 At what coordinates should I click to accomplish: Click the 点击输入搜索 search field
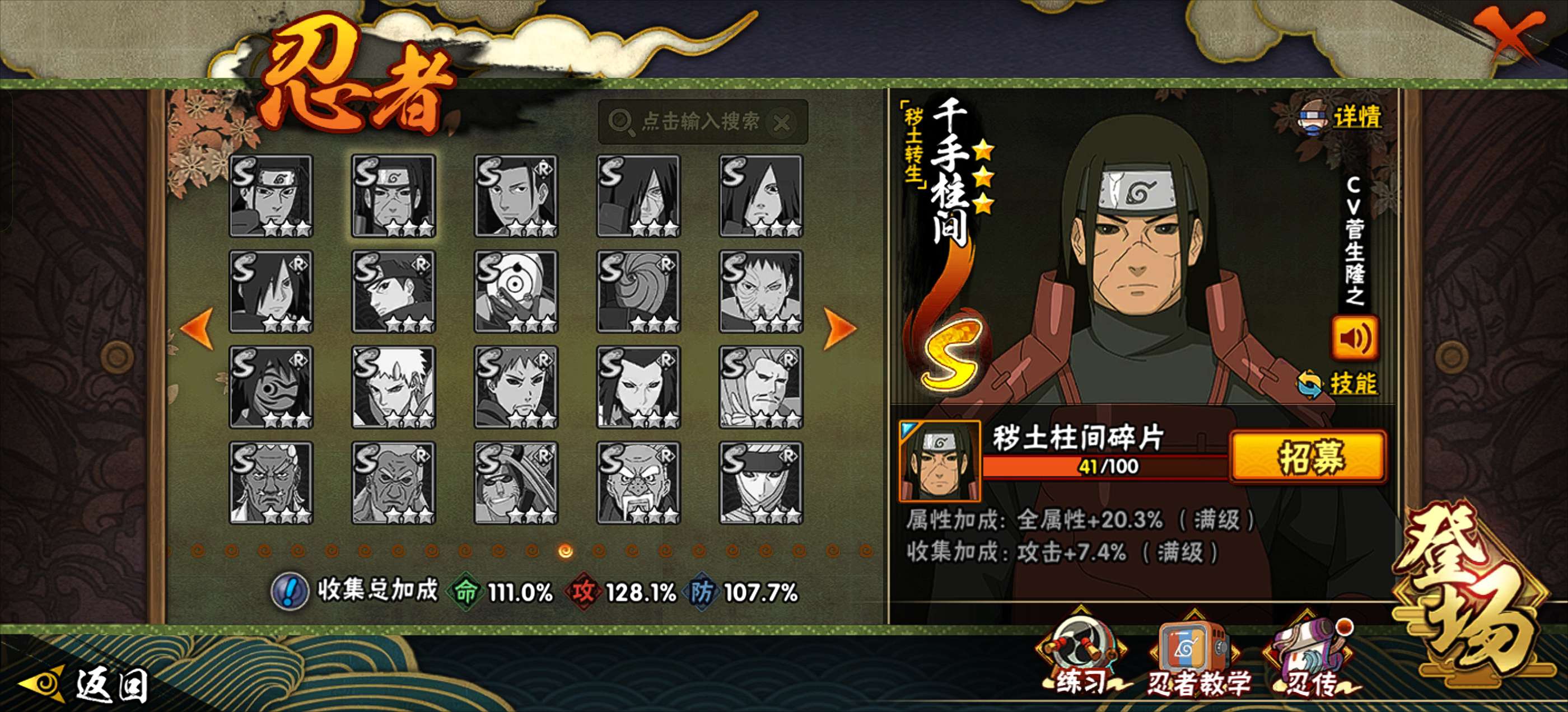click(703, 123)
